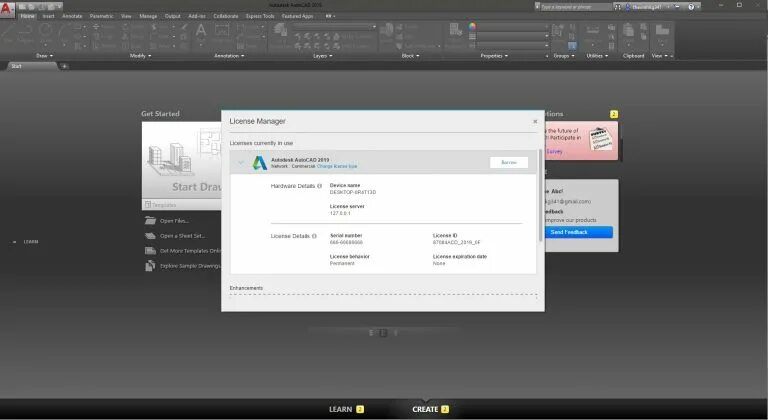The width and height of the screenshot is (768, 420).
Task: Expand the Groups panel dropdown
Action: [x=564, y=56]
